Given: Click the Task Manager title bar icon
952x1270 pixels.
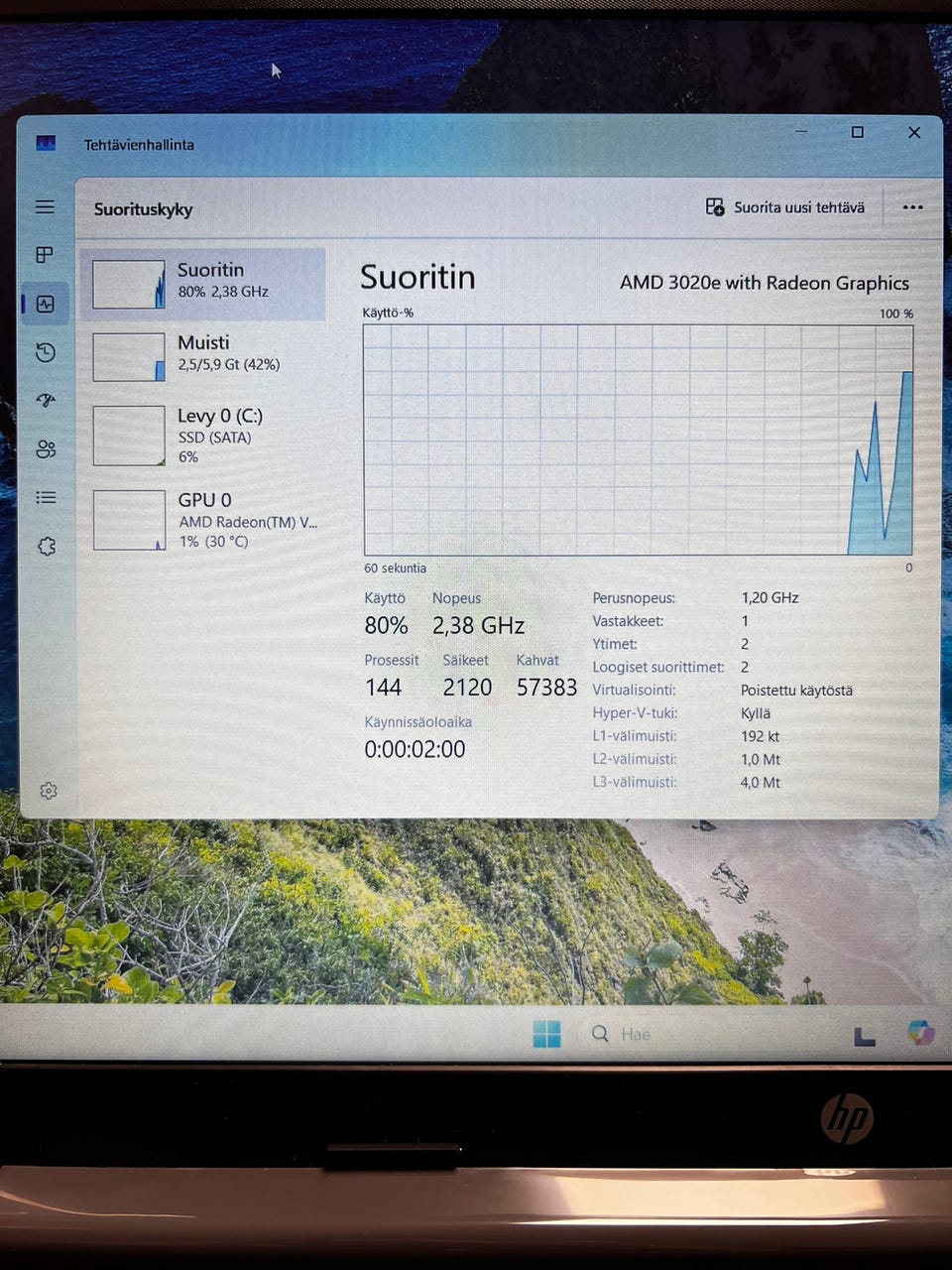Looking at the screenshot, I should [x=46, y=144].
